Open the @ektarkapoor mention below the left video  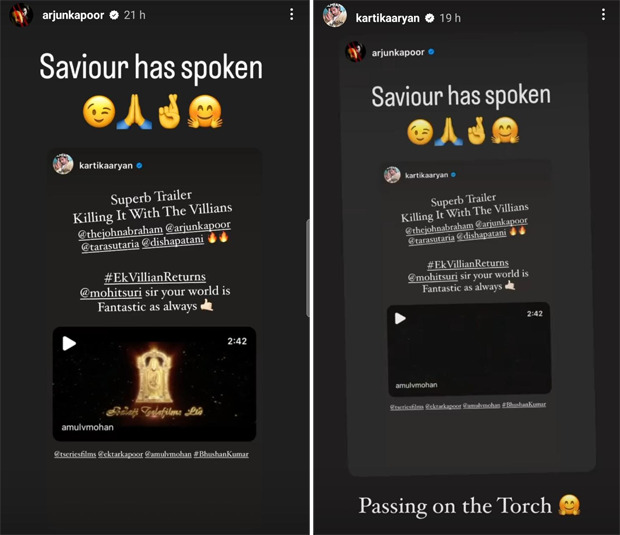(120, 454)
